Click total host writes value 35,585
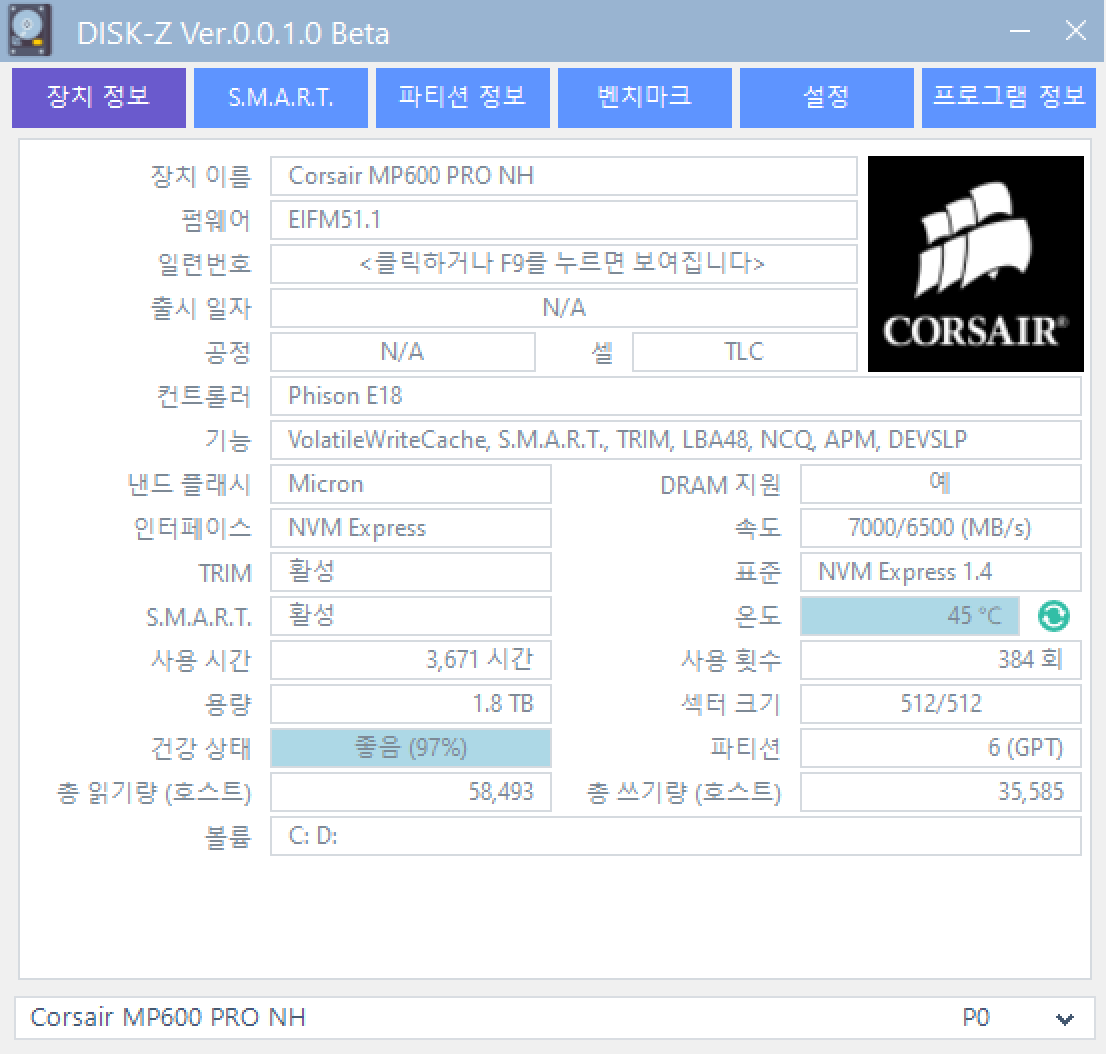The image size is (1106, 1054). click(x=940, y=792)
